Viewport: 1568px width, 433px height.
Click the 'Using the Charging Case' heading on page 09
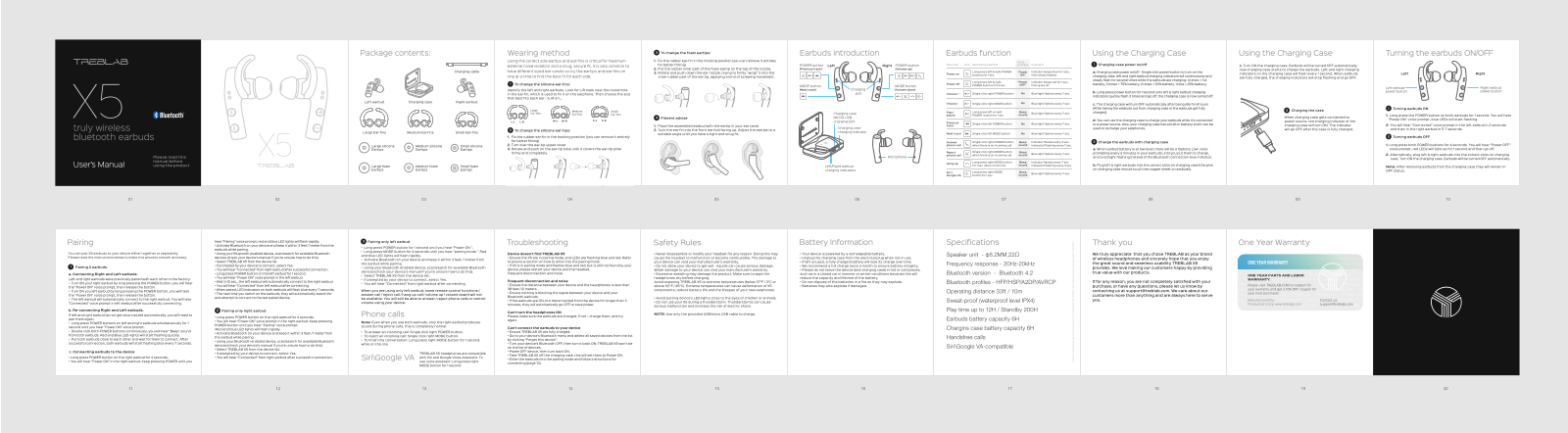(1285, 53)
